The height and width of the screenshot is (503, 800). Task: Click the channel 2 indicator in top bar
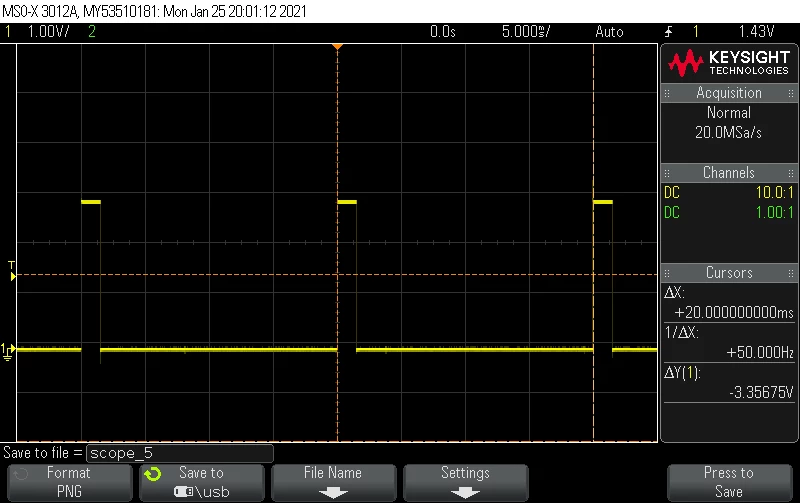(92, 32)
